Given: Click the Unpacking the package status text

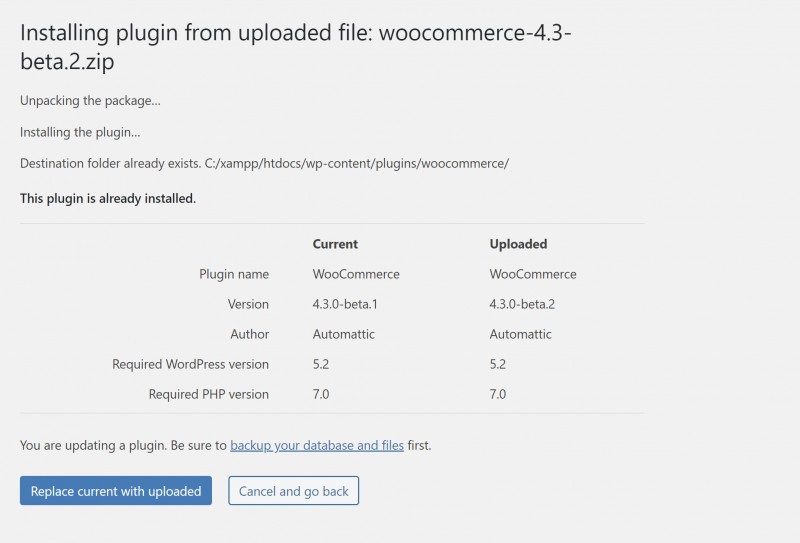Looking at the screenshot, I should pyautogui.click(x=90, y=101).
